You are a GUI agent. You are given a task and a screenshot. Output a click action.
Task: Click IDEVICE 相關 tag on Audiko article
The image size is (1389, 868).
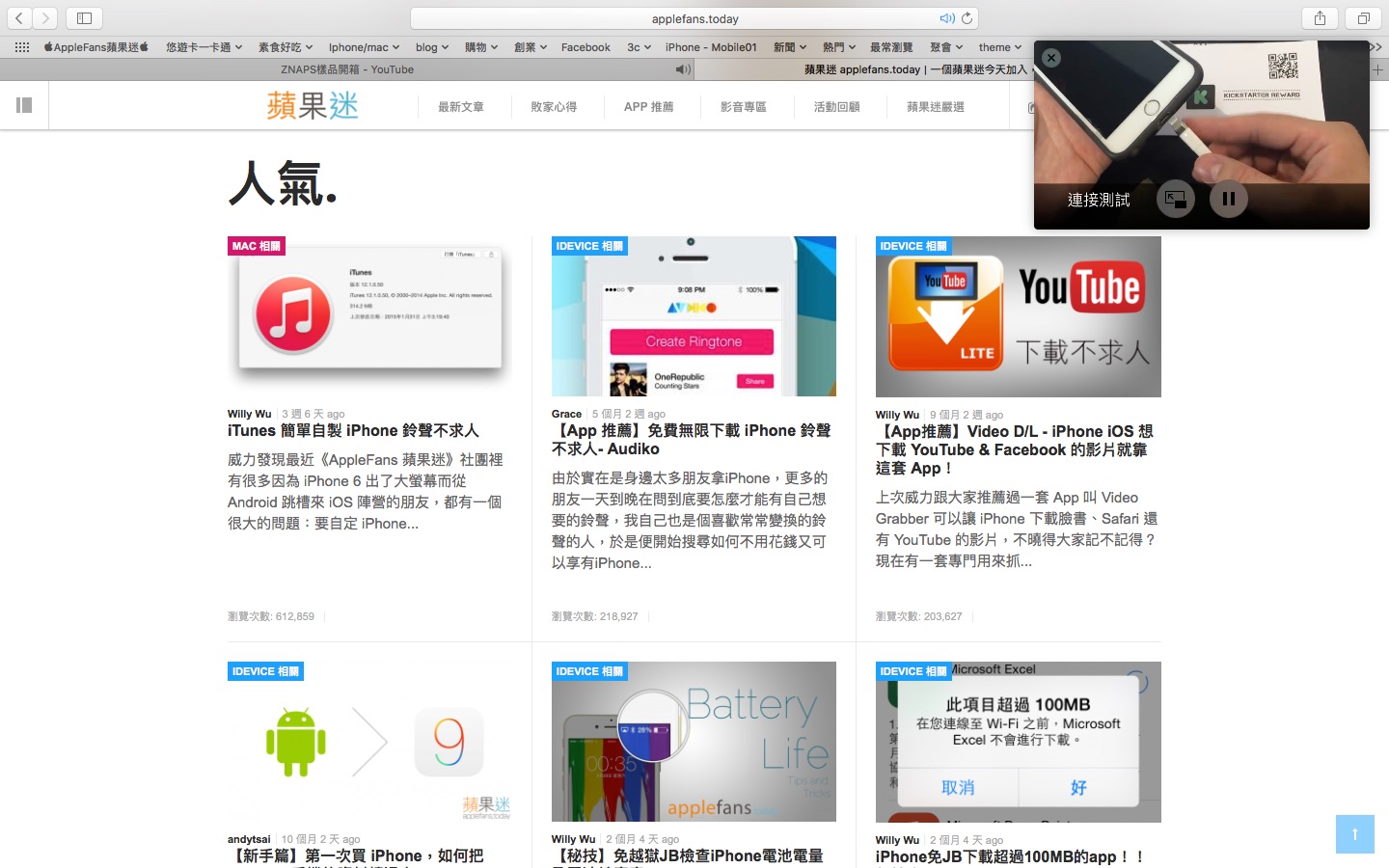point(589,246)
